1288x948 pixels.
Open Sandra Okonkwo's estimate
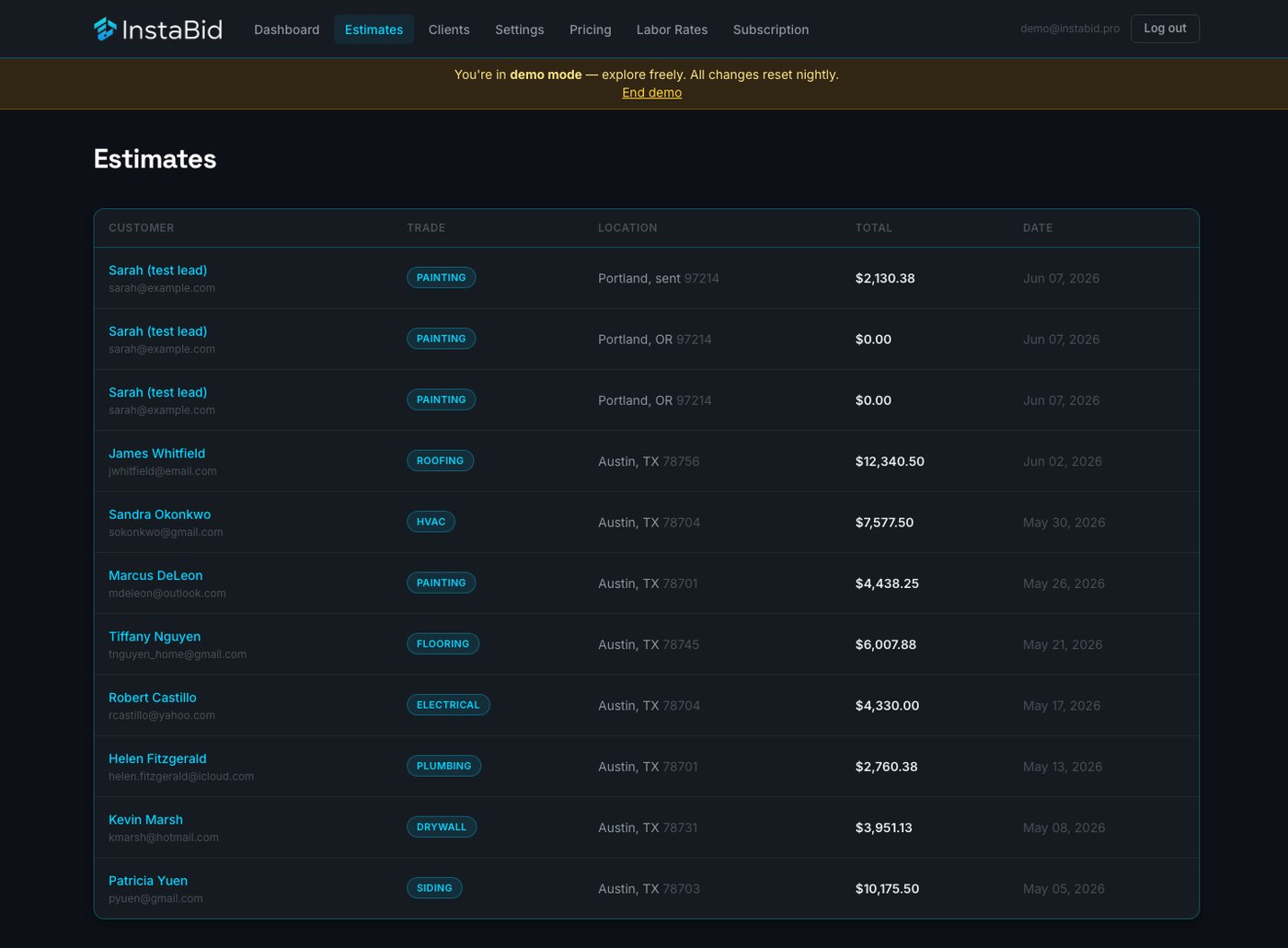(x=159, y=514)
